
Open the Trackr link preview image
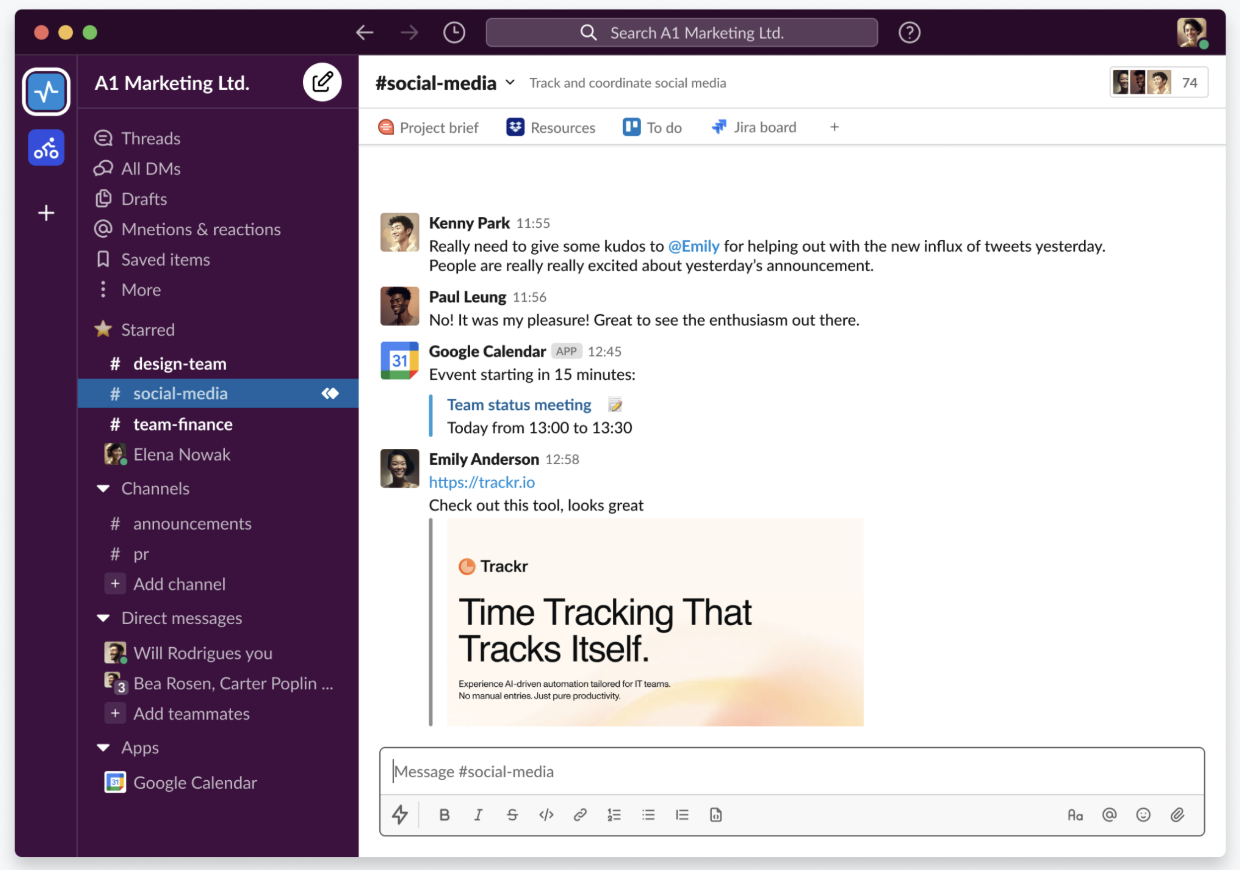[655, 622]
